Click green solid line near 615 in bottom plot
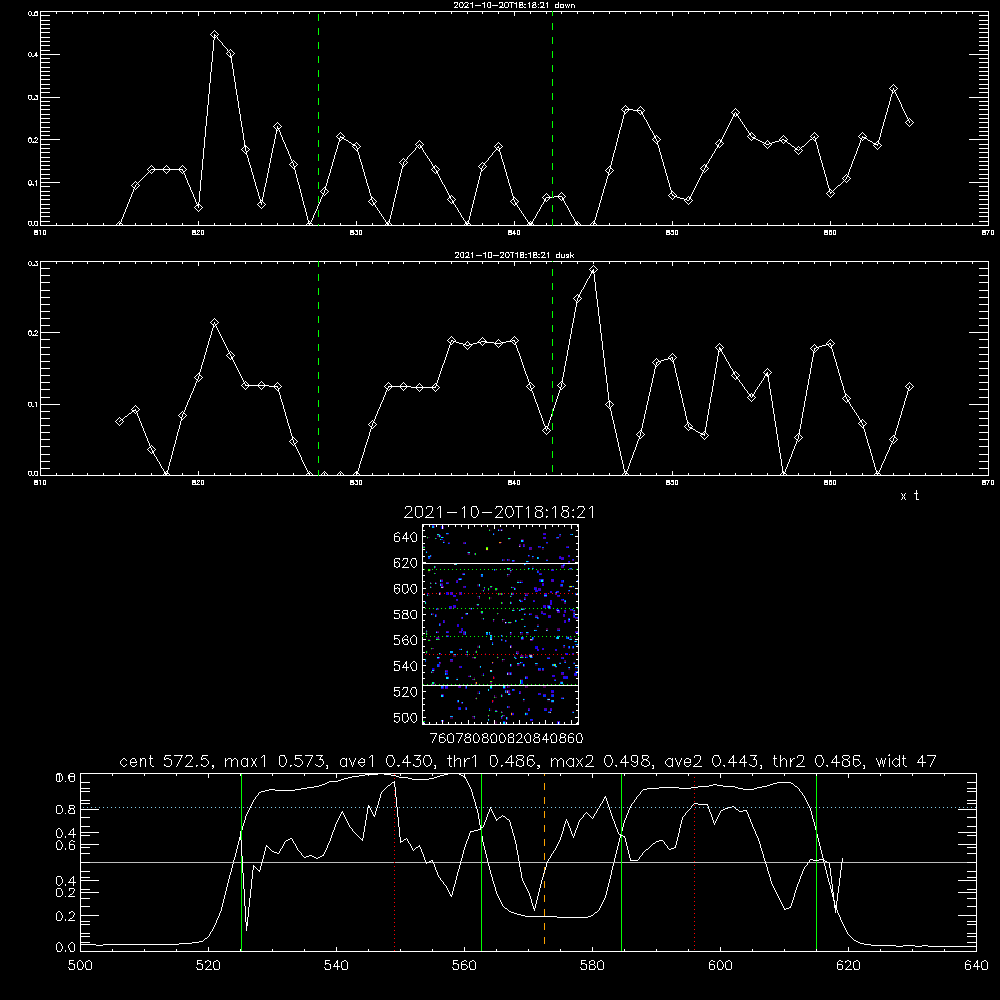This screenshot has width=1000, height=1000. 816,861
